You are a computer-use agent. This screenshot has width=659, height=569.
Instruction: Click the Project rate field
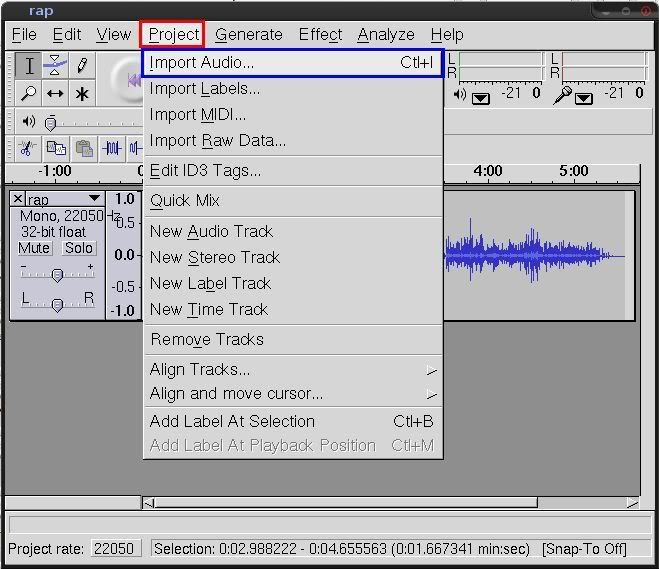click(x=116, y=549)
